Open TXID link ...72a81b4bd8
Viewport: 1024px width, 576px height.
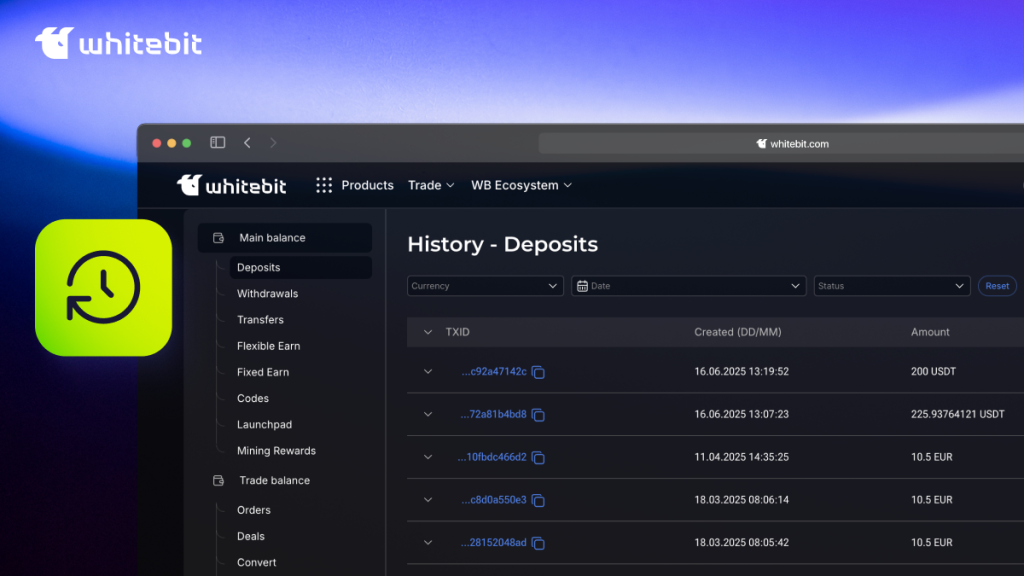493,414
